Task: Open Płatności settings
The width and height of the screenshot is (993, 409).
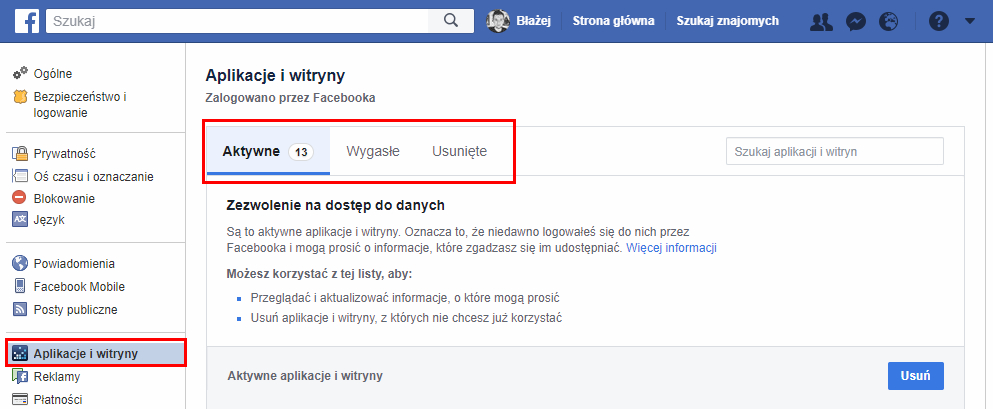Action: (x=58, y=400)
